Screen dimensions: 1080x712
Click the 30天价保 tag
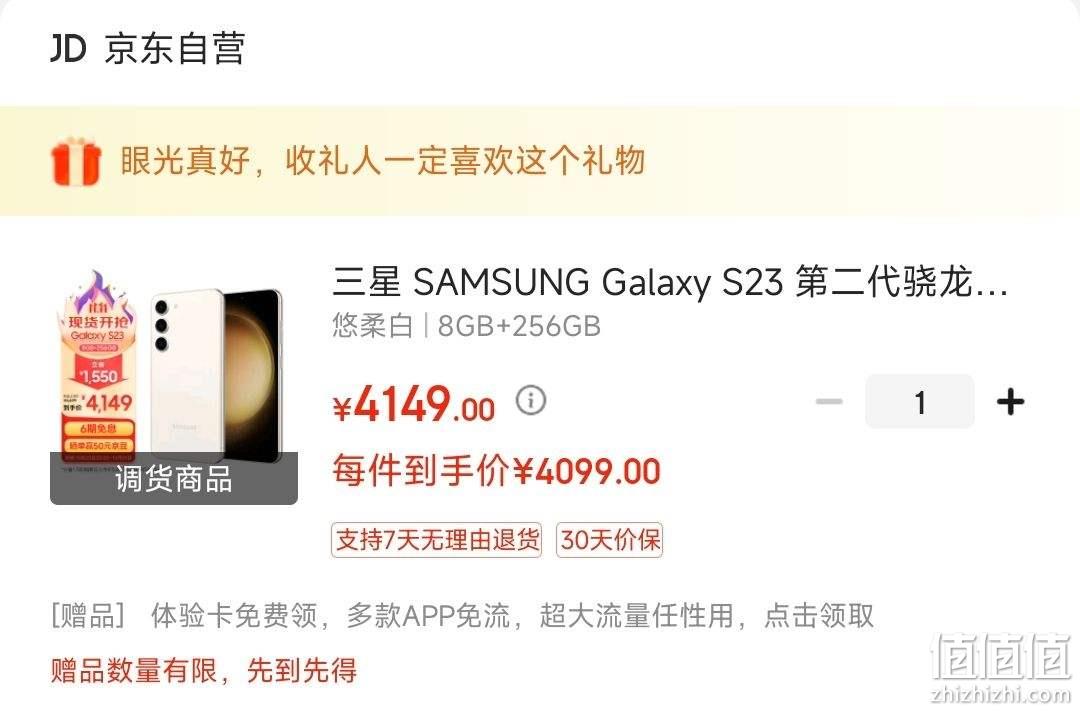pyautogui.click(x=610, y=539)
